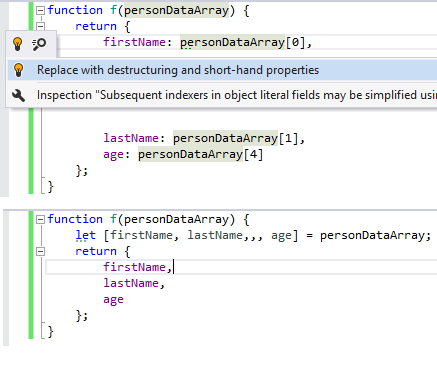Click lightbulb icon beside Replace with destructuring
437x385 pixels.
19,70
